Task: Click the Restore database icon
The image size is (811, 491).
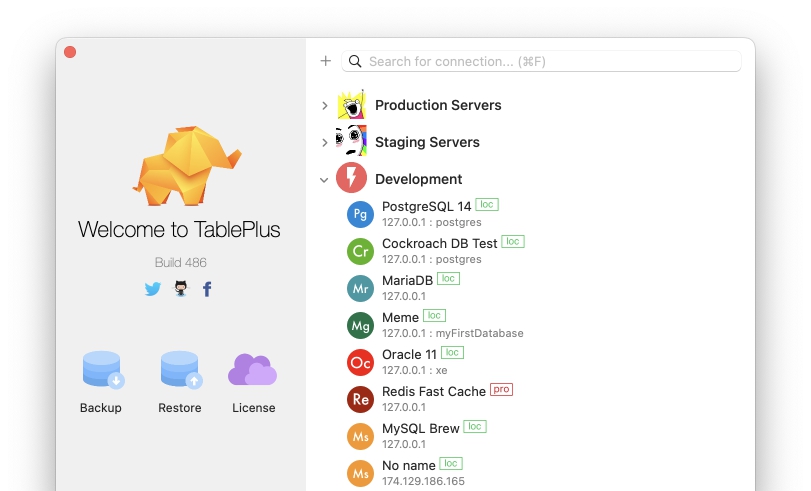Action: tap(181, 369)
